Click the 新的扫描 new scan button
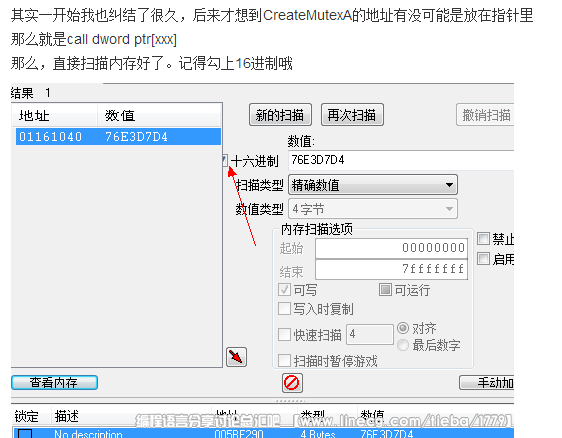562x438 pixels. [280, 115]
